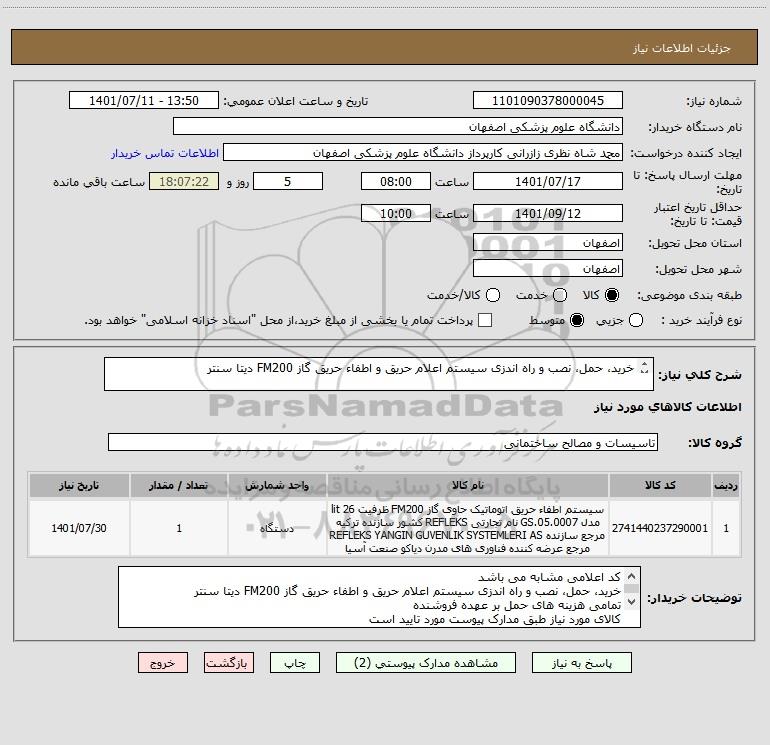Screen dimensions: 770x745
Task: Click the delivery city field اصفهان
Action: 548,268
